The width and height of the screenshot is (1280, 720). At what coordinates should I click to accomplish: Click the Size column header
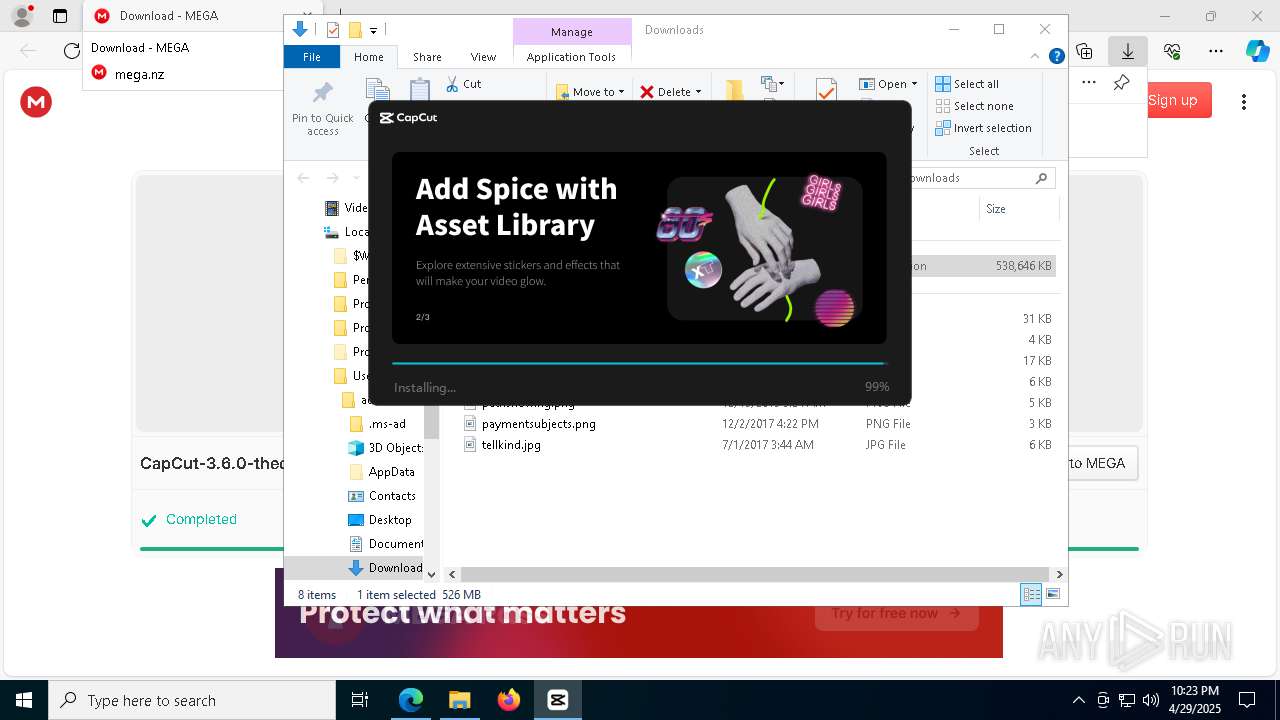[1018, 209]
